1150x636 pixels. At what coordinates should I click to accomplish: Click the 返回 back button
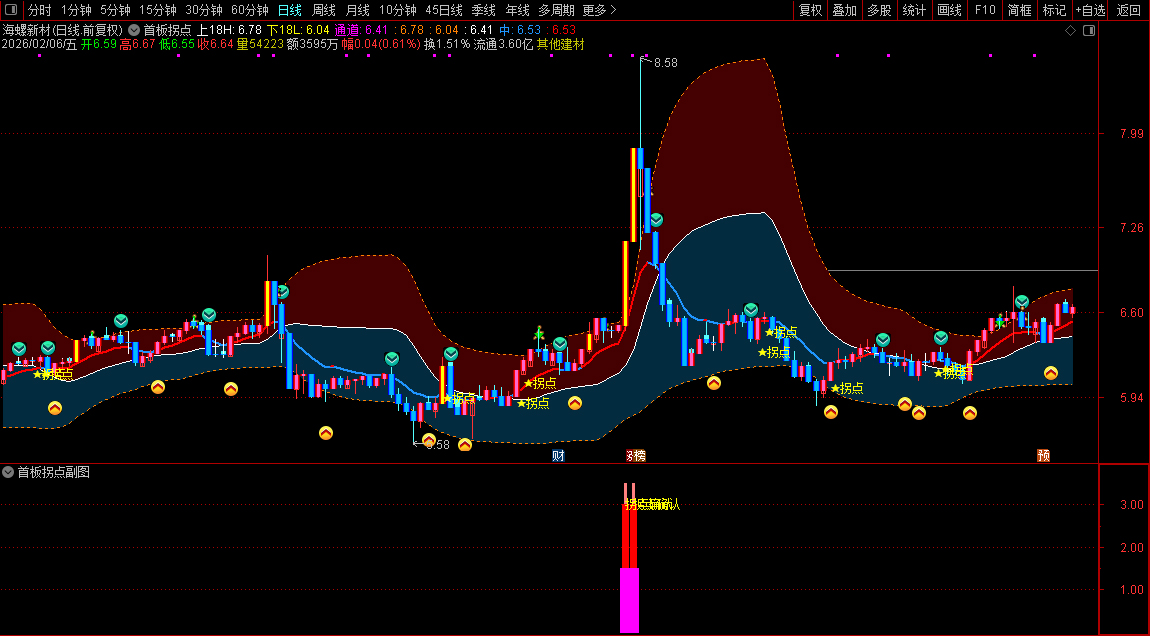click(x=1128, y=10)
